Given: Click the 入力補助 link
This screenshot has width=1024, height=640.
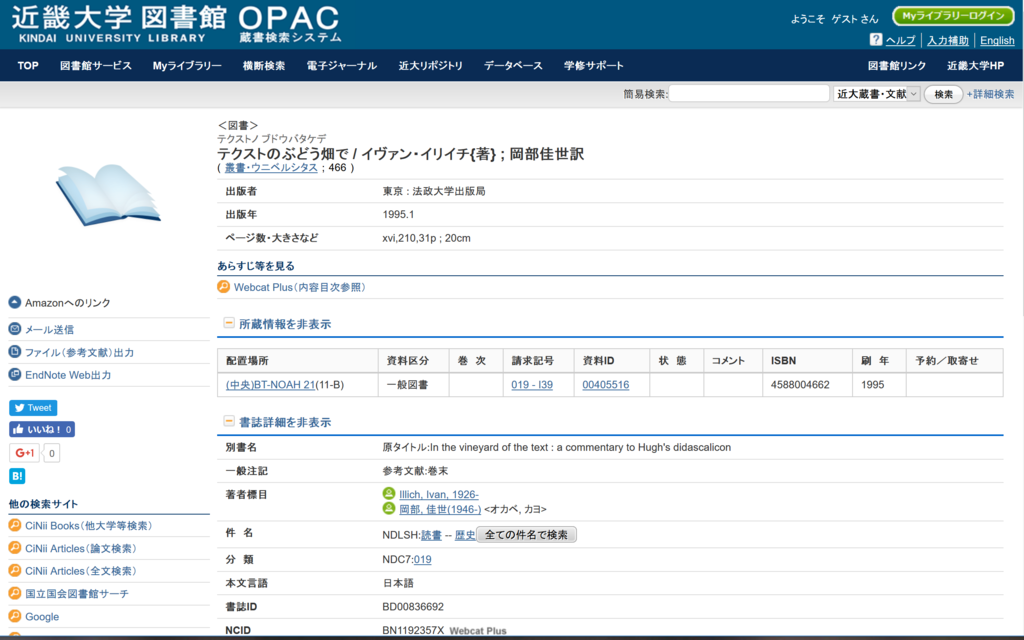Looking at the screenshot, I should click(x=948, y=40).
